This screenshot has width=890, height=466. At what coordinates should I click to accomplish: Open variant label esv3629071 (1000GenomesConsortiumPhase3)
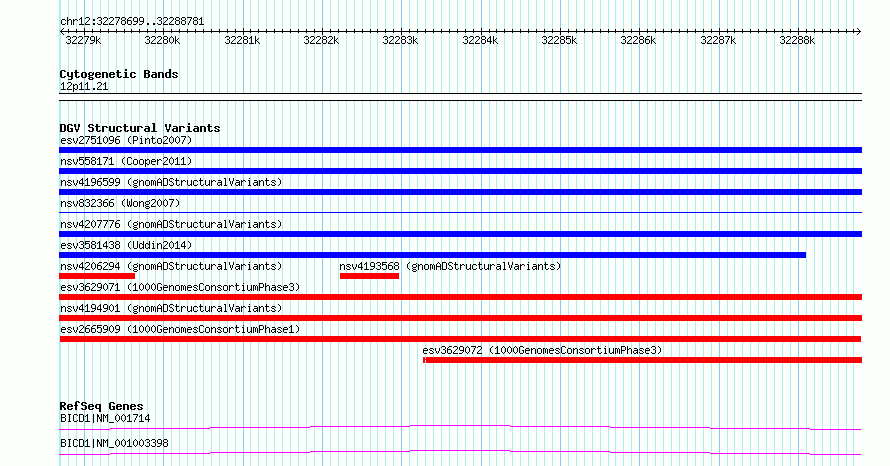(180, 287)
